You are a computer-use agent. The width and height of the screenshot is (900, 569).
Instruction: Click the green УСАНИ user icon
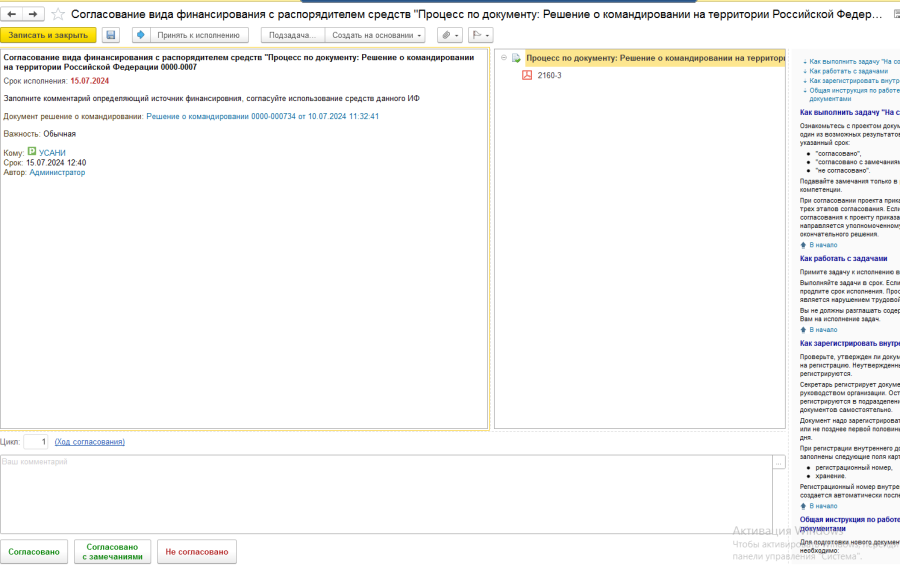click(x=32, y=152)
